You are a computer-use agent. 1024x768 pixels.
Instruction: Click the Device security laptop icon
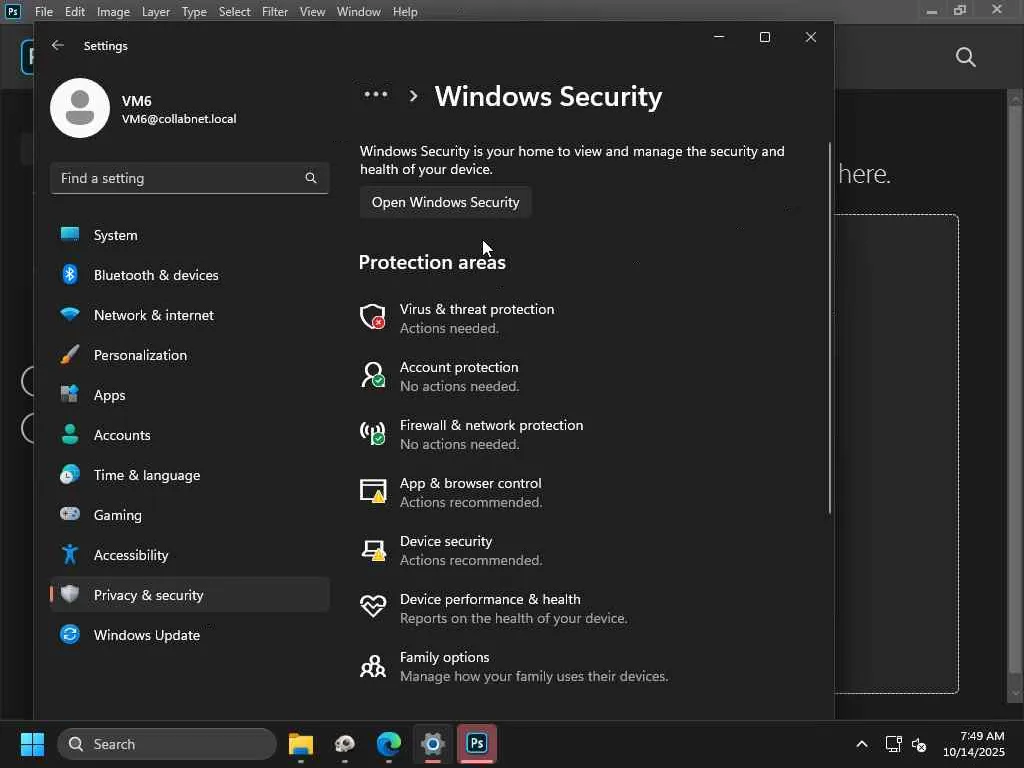(373, 549)
